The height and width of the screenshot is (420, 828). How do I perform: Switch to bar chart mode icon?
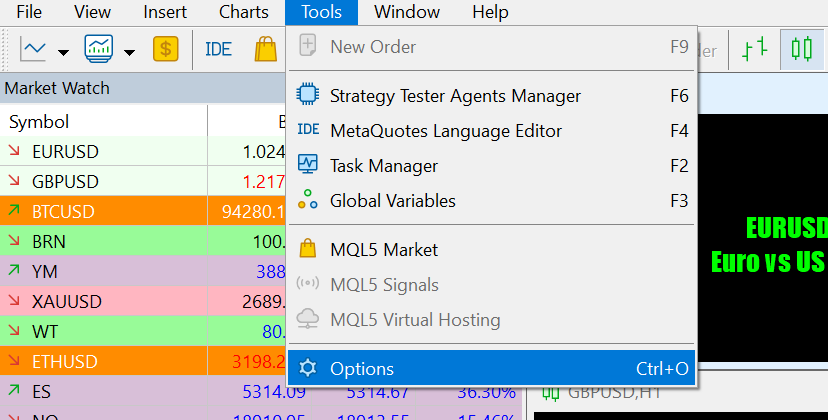pyautogui.click(x=755, y=49)
